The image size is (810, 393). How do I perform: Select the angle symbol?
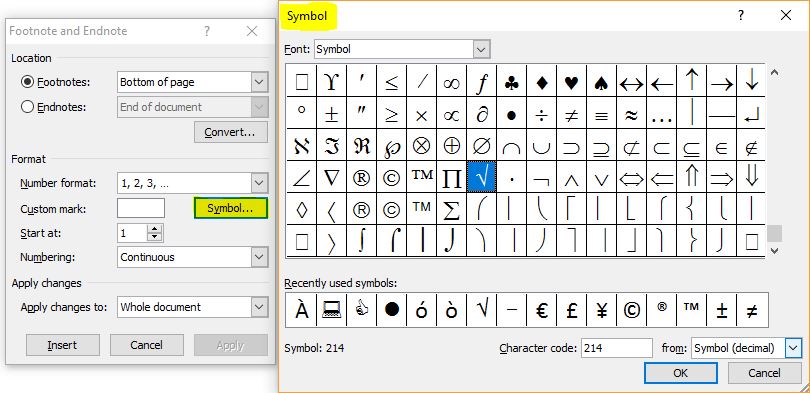click(x=301, y=177)
